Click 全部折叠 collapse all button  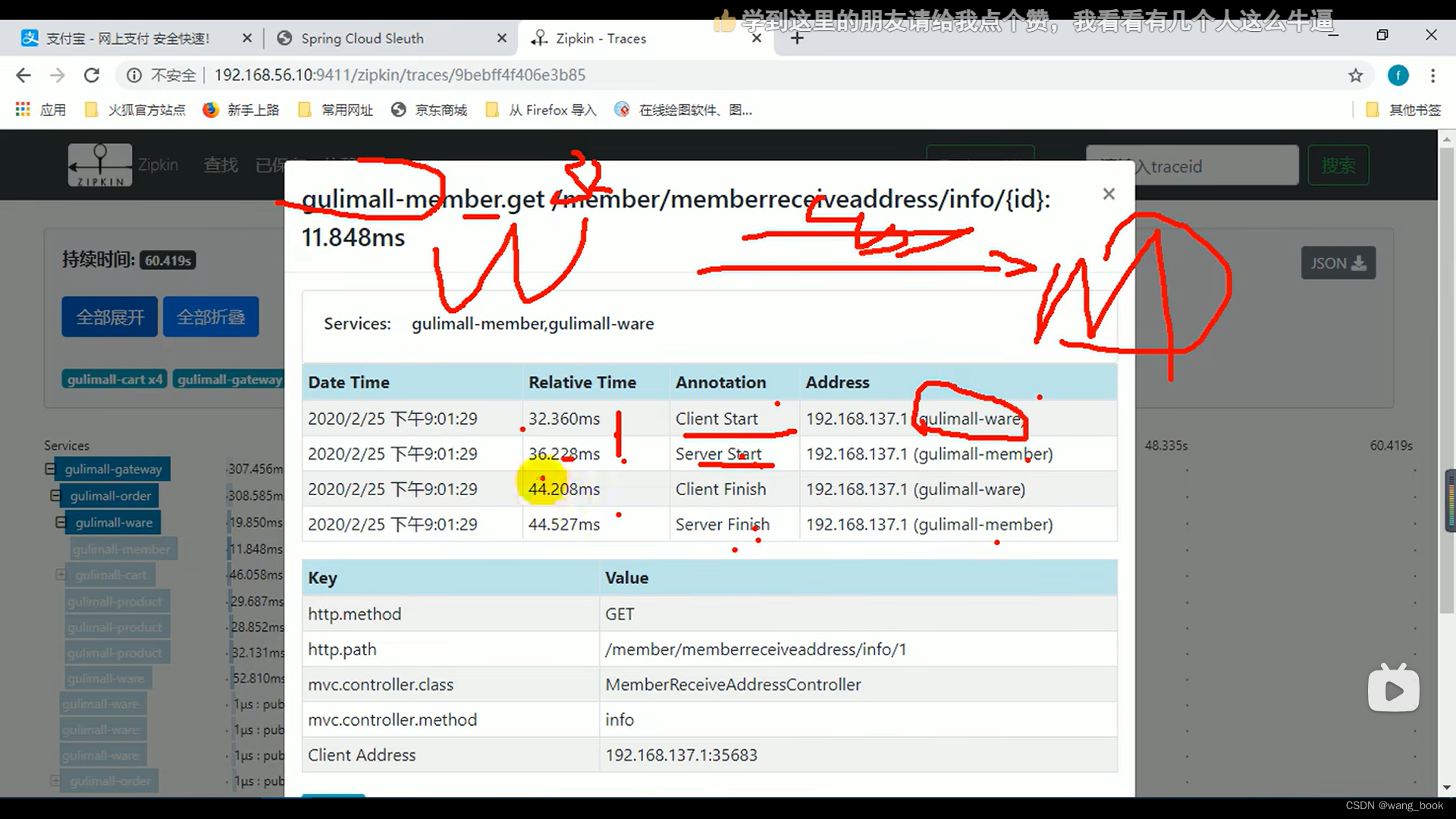point(211,317)
